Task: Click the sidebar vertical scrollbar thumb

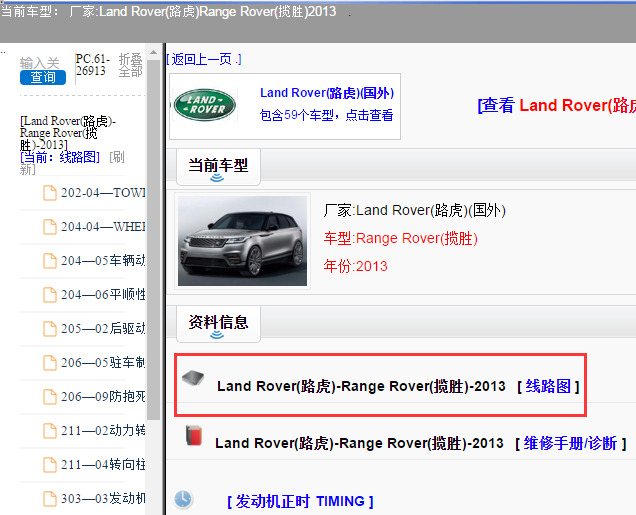Action: pyautogui.click(x=153, y=240)
